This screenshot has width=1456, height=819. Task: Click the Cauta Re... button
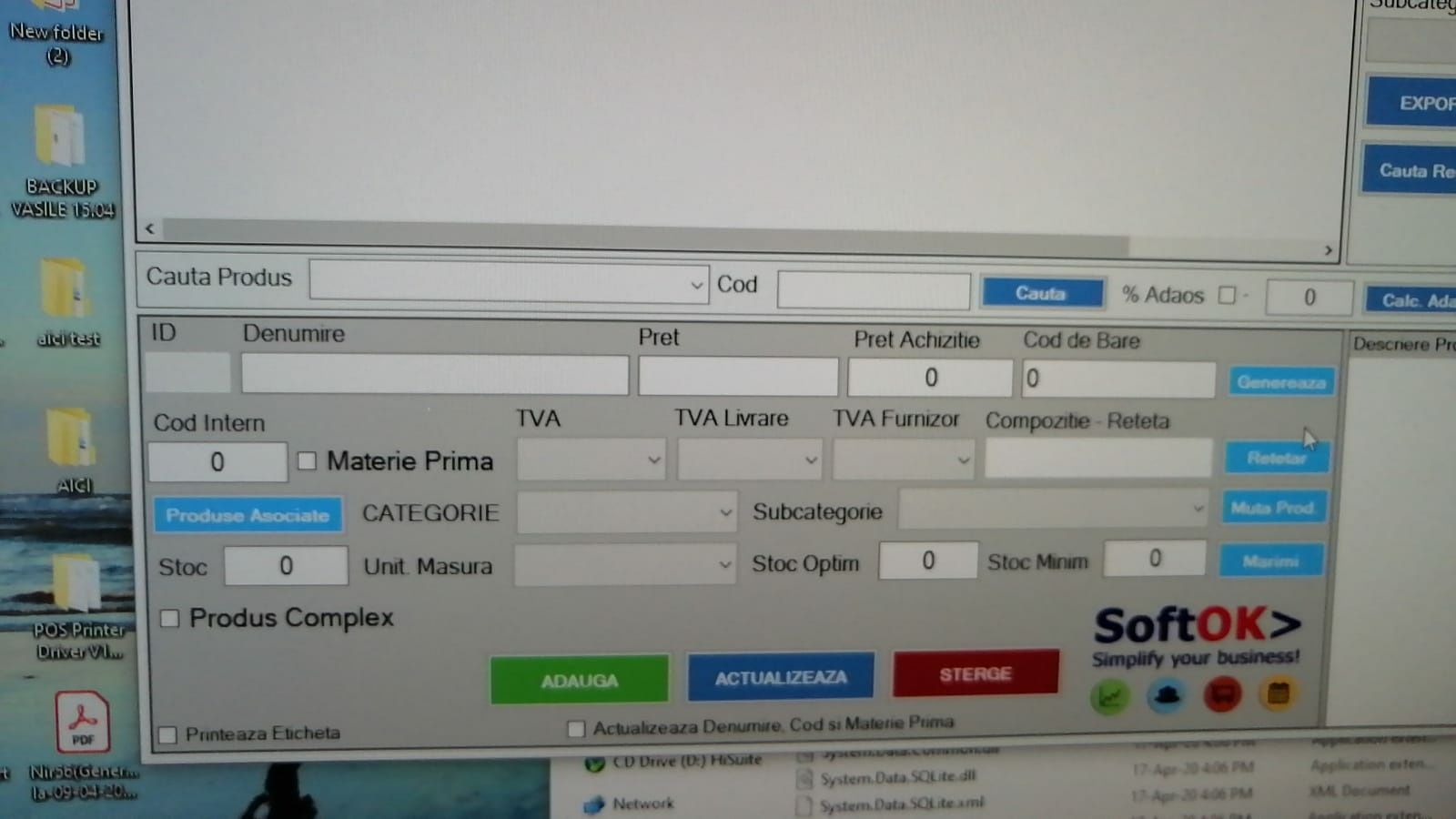[x=1409, y=169]
